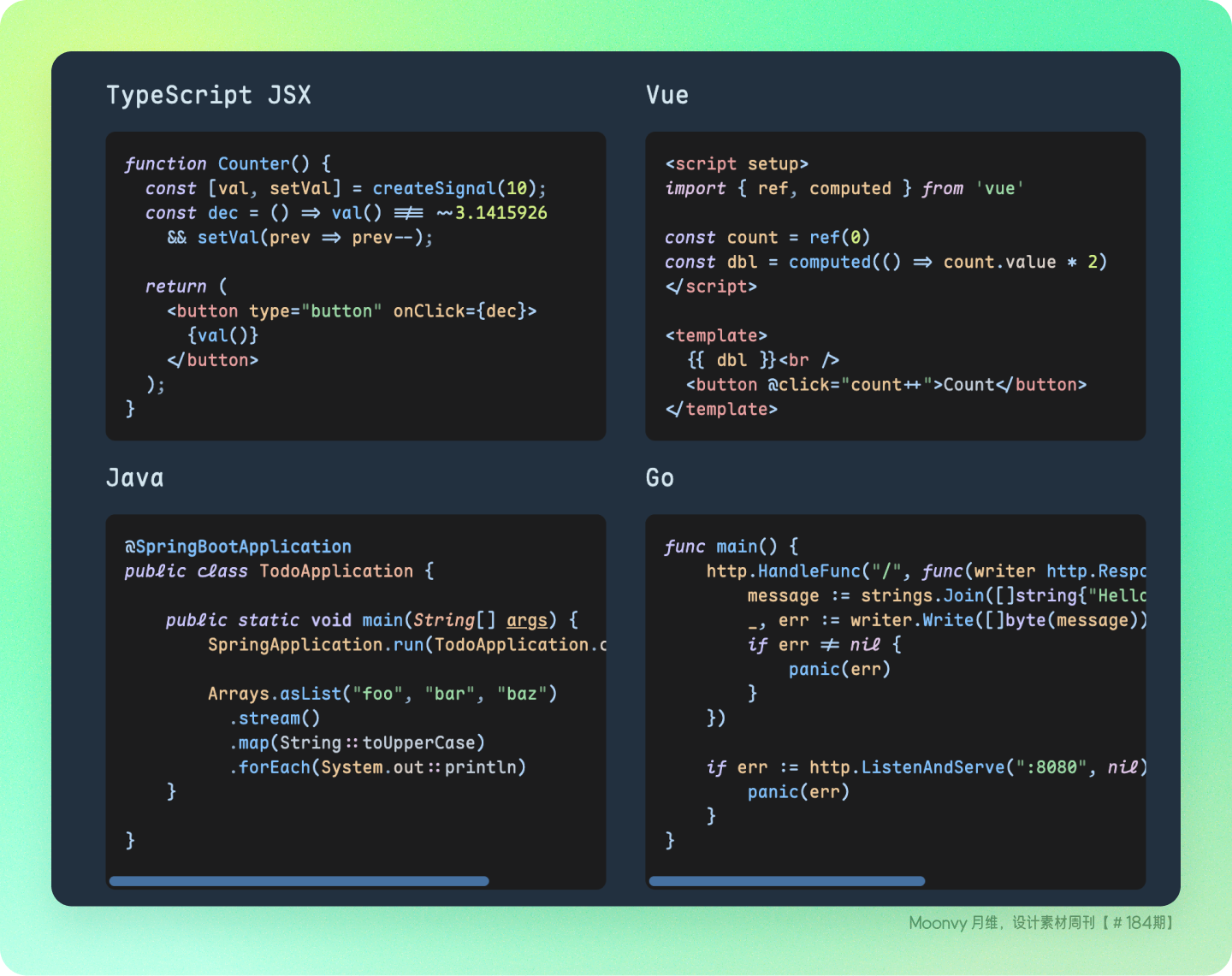Click the http.HandleFunc call
This screenshot has width=1232, height=976.
click(x=784, y=571)
